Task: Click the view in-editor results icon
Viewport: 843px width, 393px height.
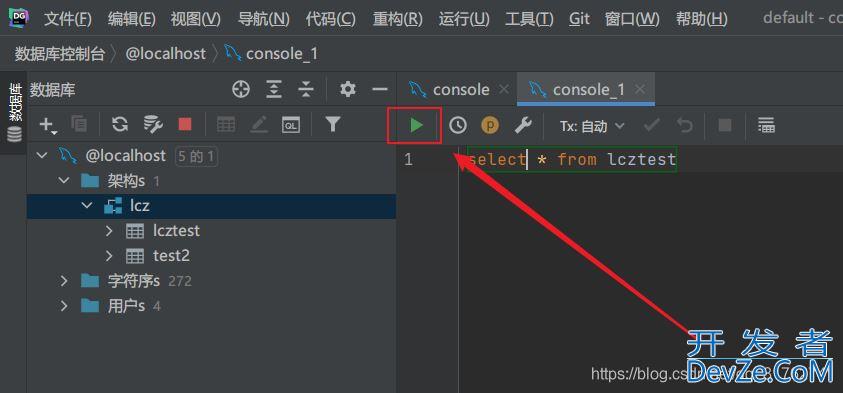Action: 766,126
